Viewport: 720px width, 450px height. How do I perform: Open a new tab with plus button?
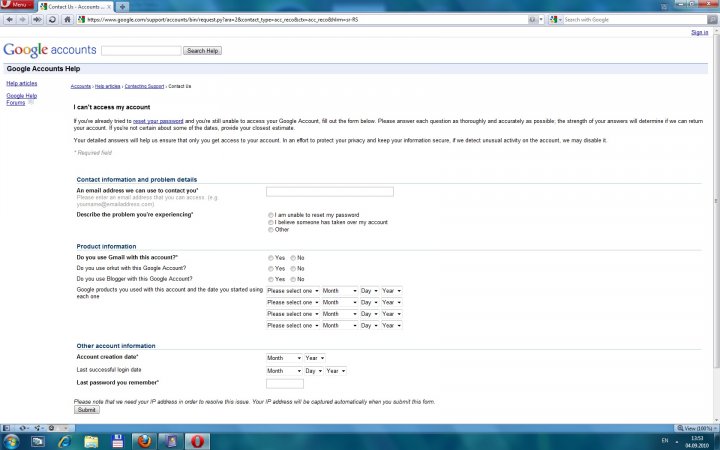[122, 7]
